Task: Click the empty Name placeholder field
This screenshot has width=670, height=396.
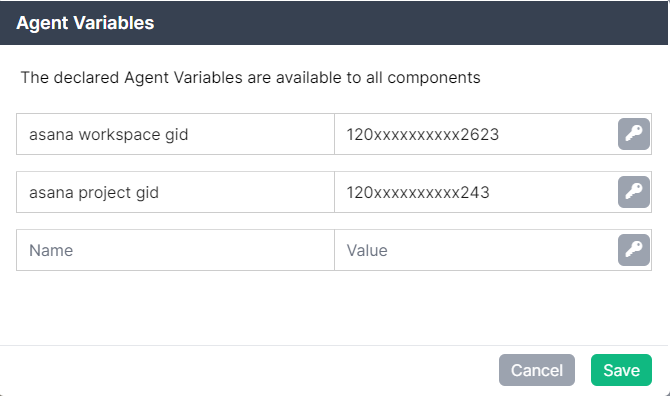Action: point(175,250)
